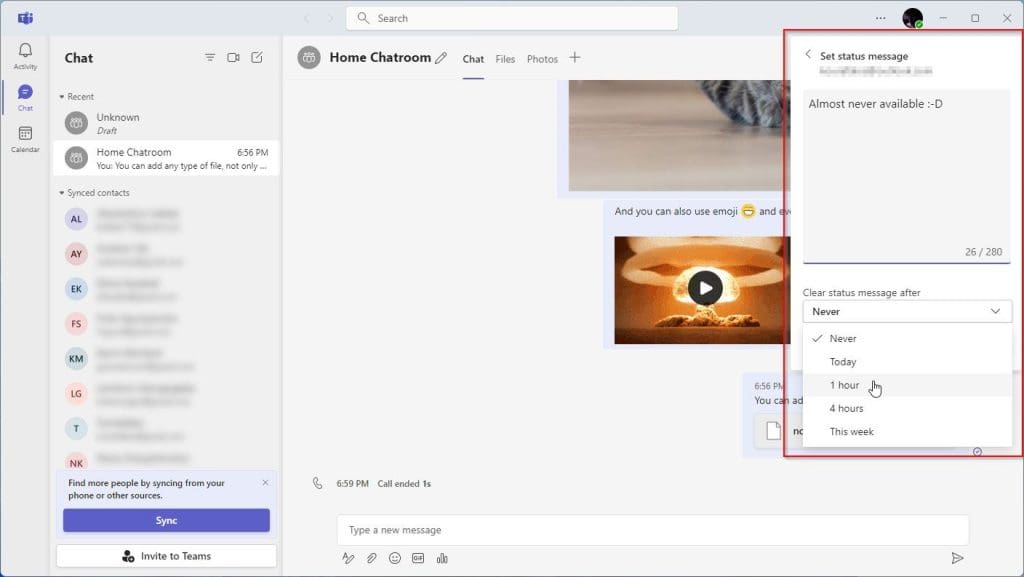Choose This week option
The image size is (1024, 577).
tap(906, 431)
